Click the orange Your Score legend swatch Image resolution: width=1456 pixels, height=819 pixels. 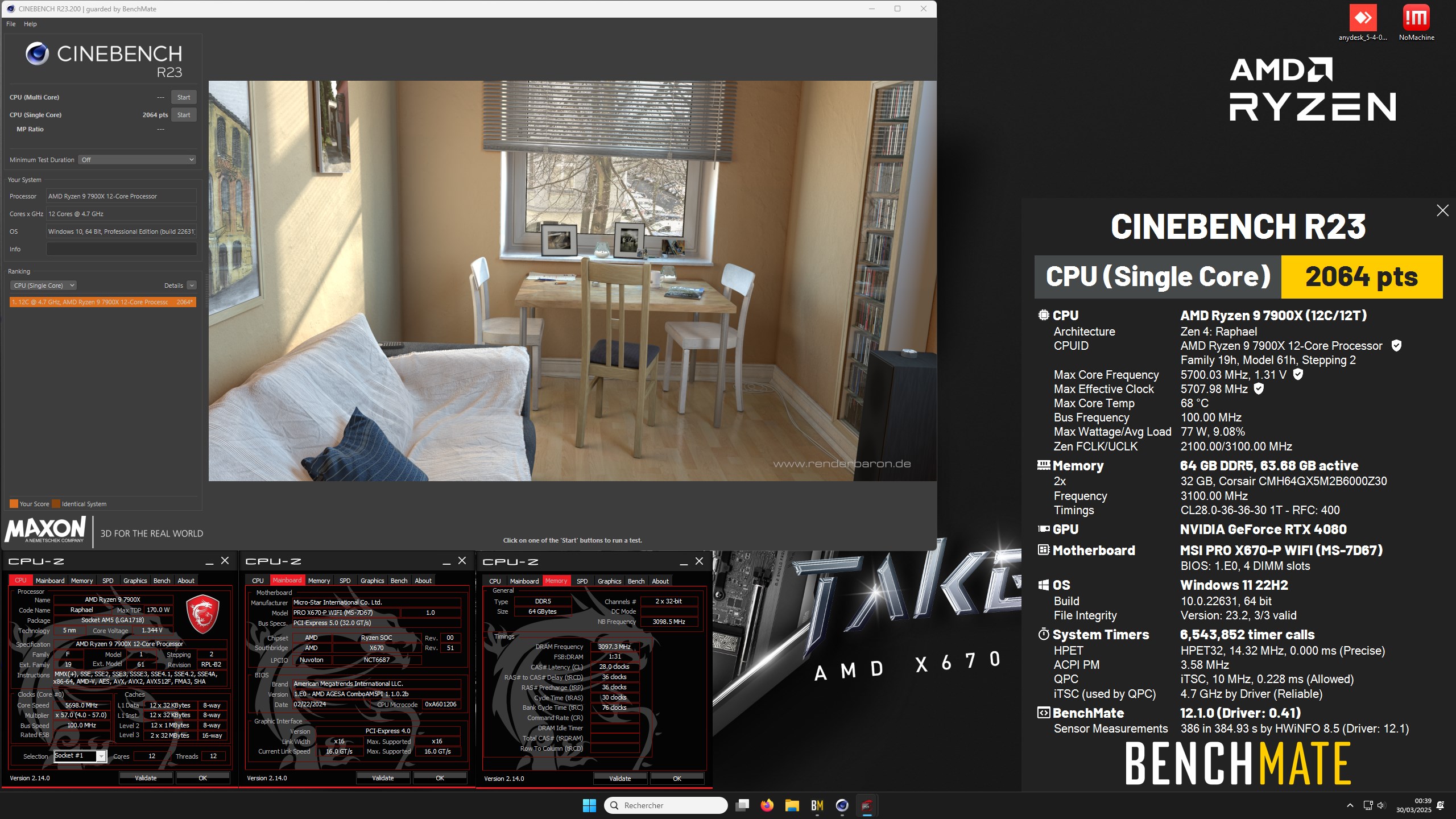(14, 504)
